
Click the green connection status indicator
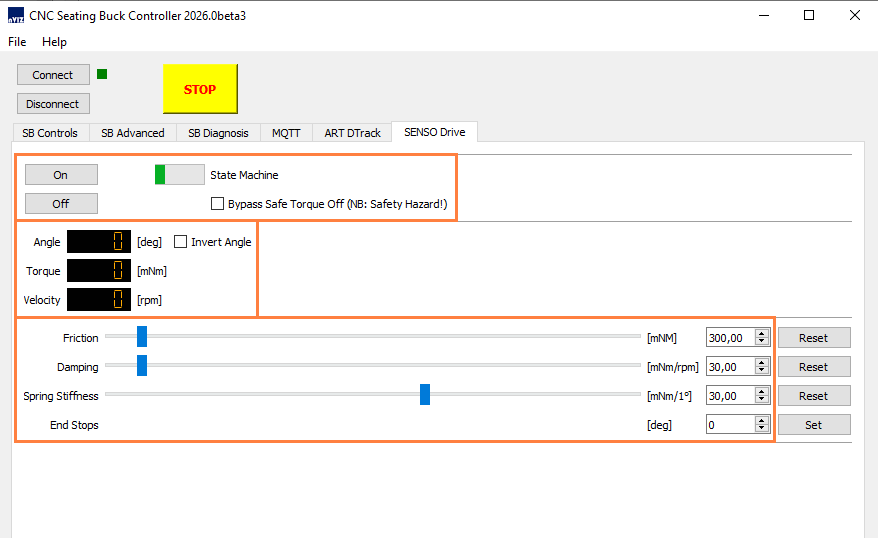102,74
